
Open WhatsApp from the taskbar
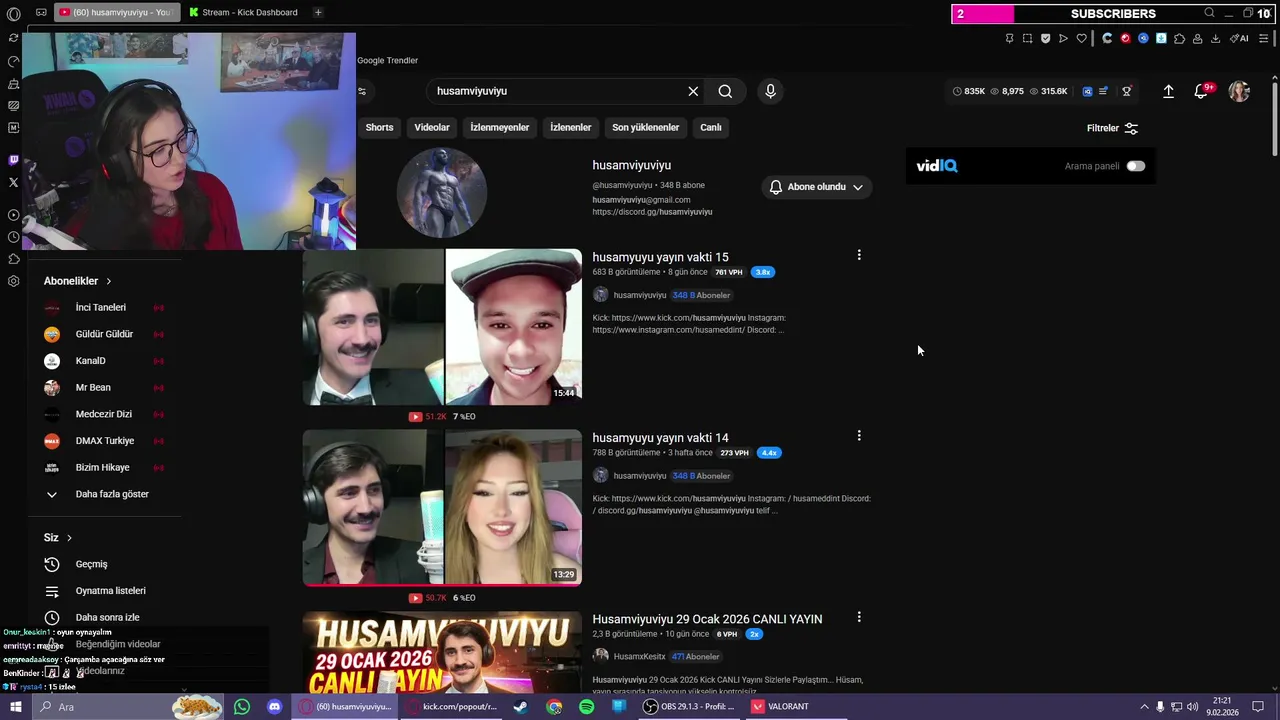coord(242,707)
